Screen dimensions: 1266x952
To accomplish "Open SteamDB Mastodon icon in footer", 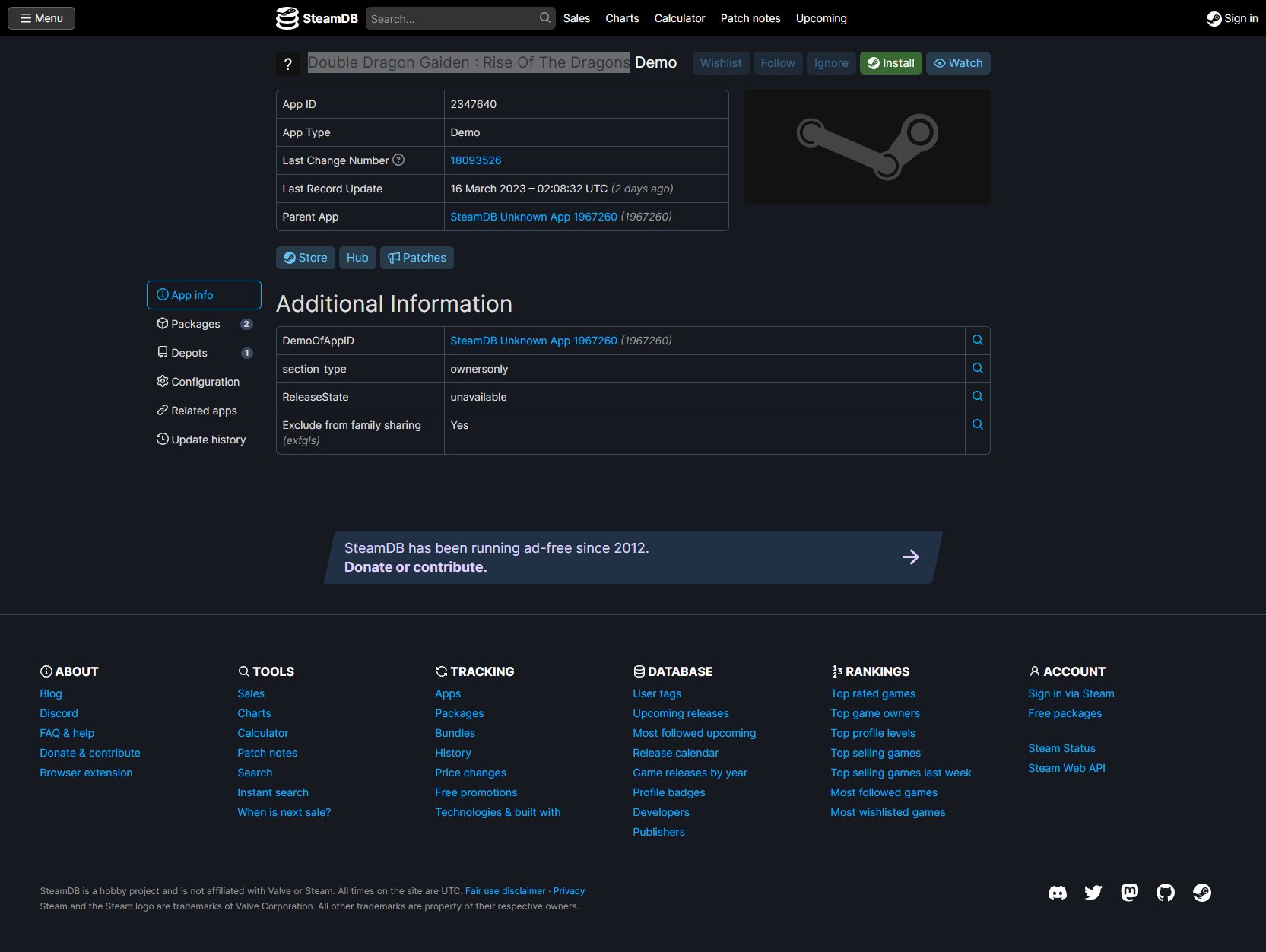I will [x=1130, y=893].
